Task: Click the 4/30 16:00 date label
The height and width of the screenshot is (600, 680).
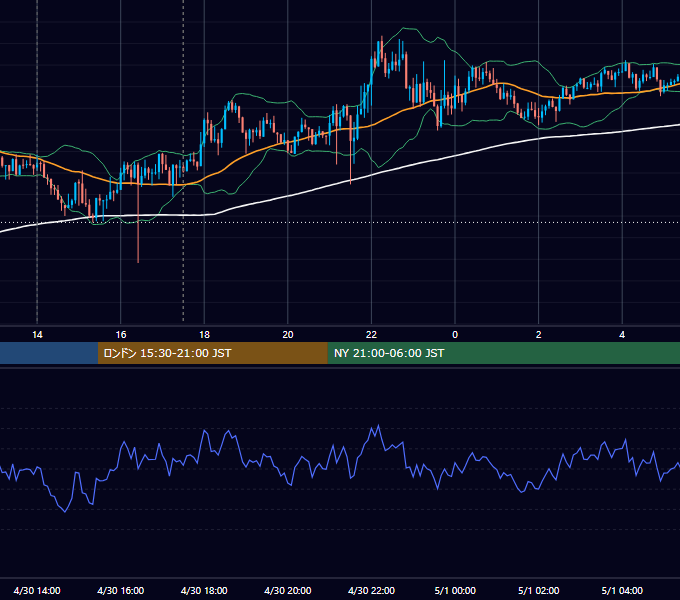Action: tap(121, 590)
